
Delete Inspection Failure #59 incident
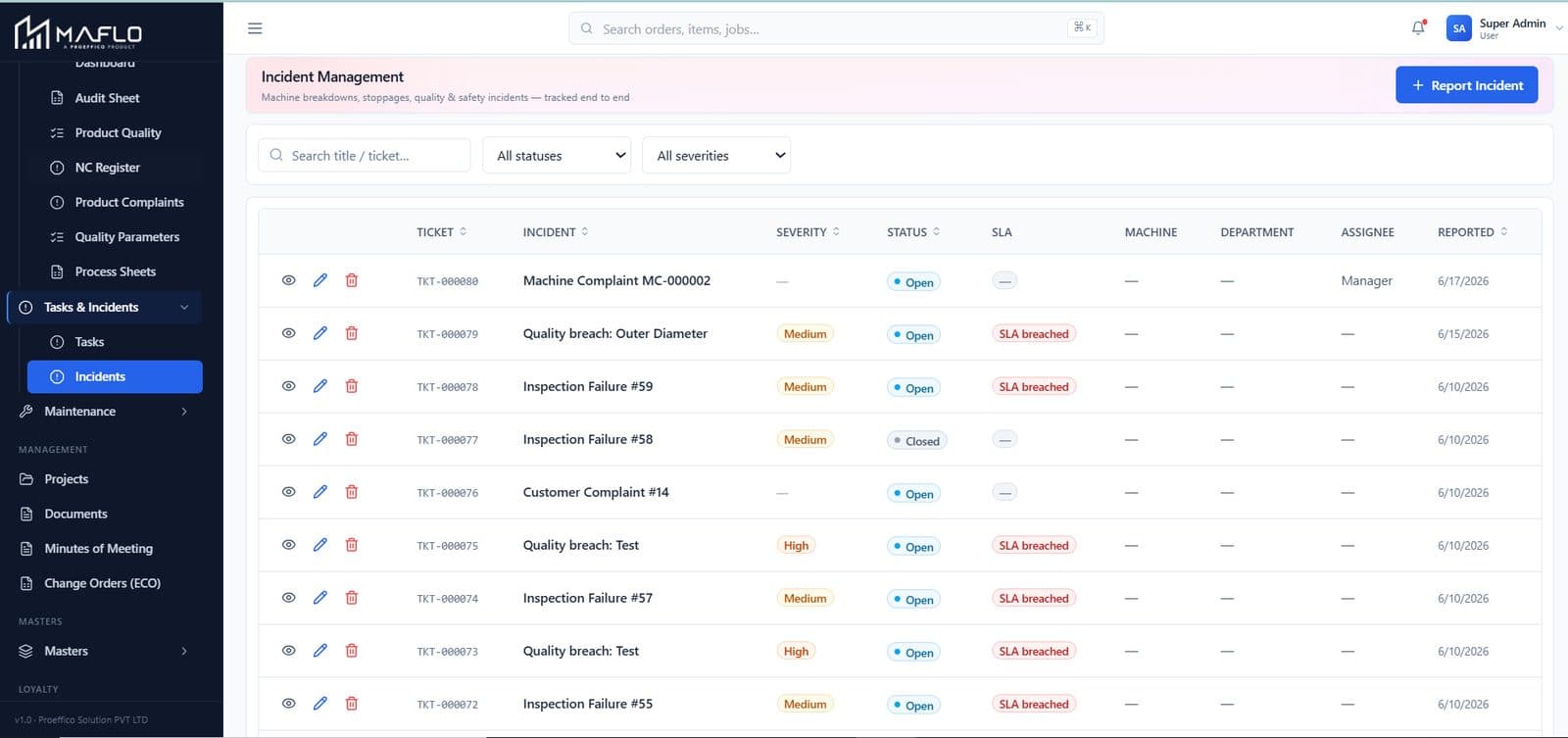[x=352, y=386]
